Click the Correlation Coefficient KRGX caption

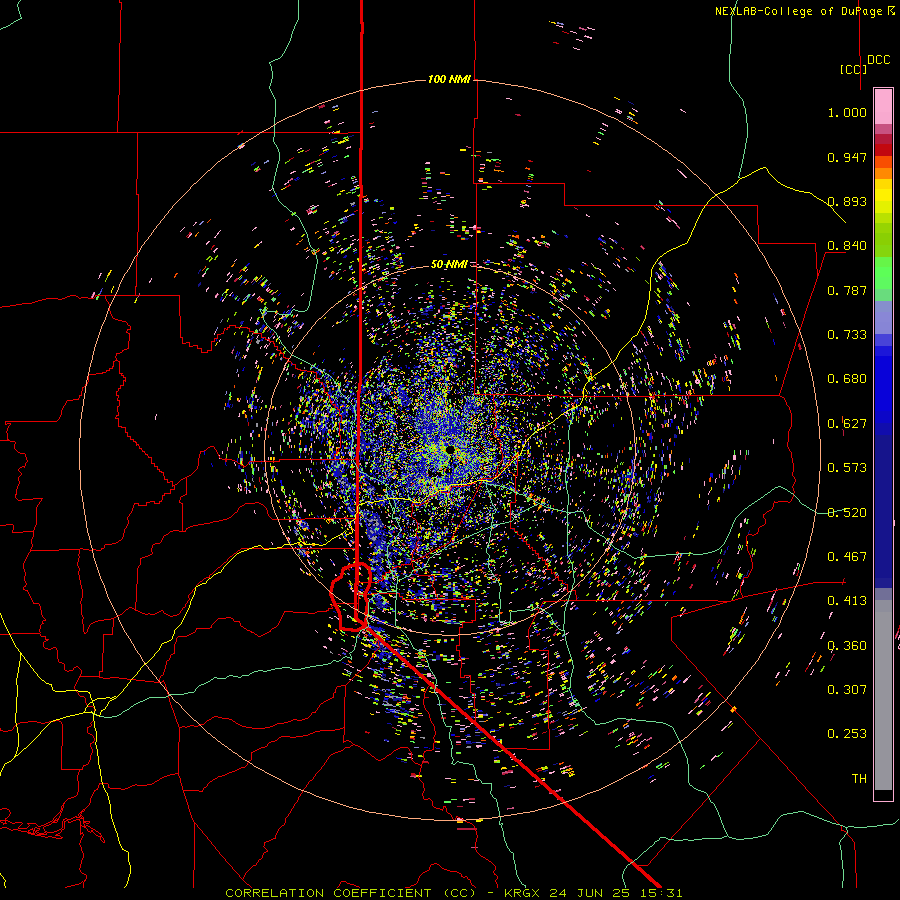click(453, 893)
